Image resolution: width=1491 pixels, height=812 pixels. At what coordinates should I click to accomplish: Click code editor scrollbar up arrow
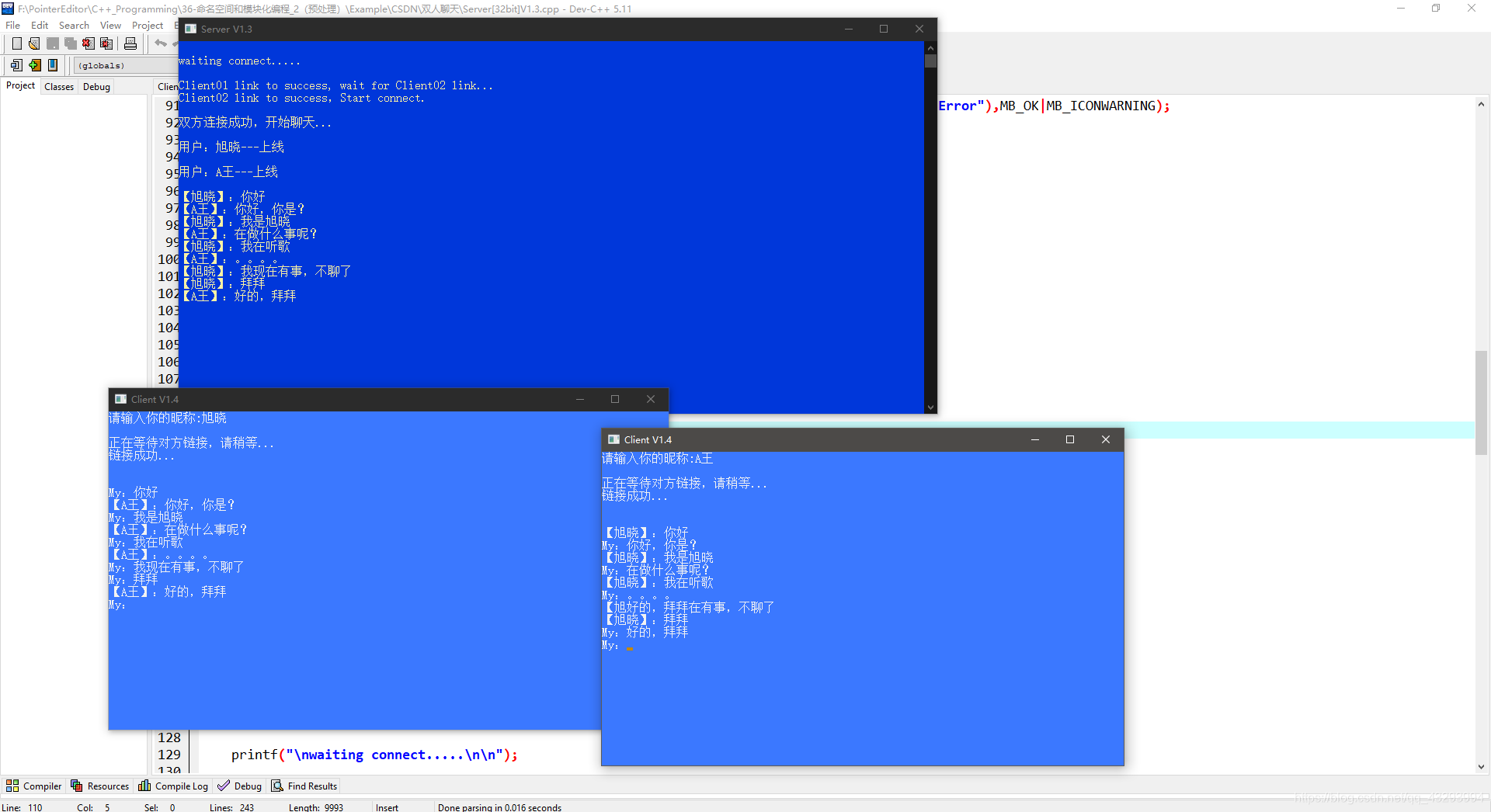(x=1481, y=104)
